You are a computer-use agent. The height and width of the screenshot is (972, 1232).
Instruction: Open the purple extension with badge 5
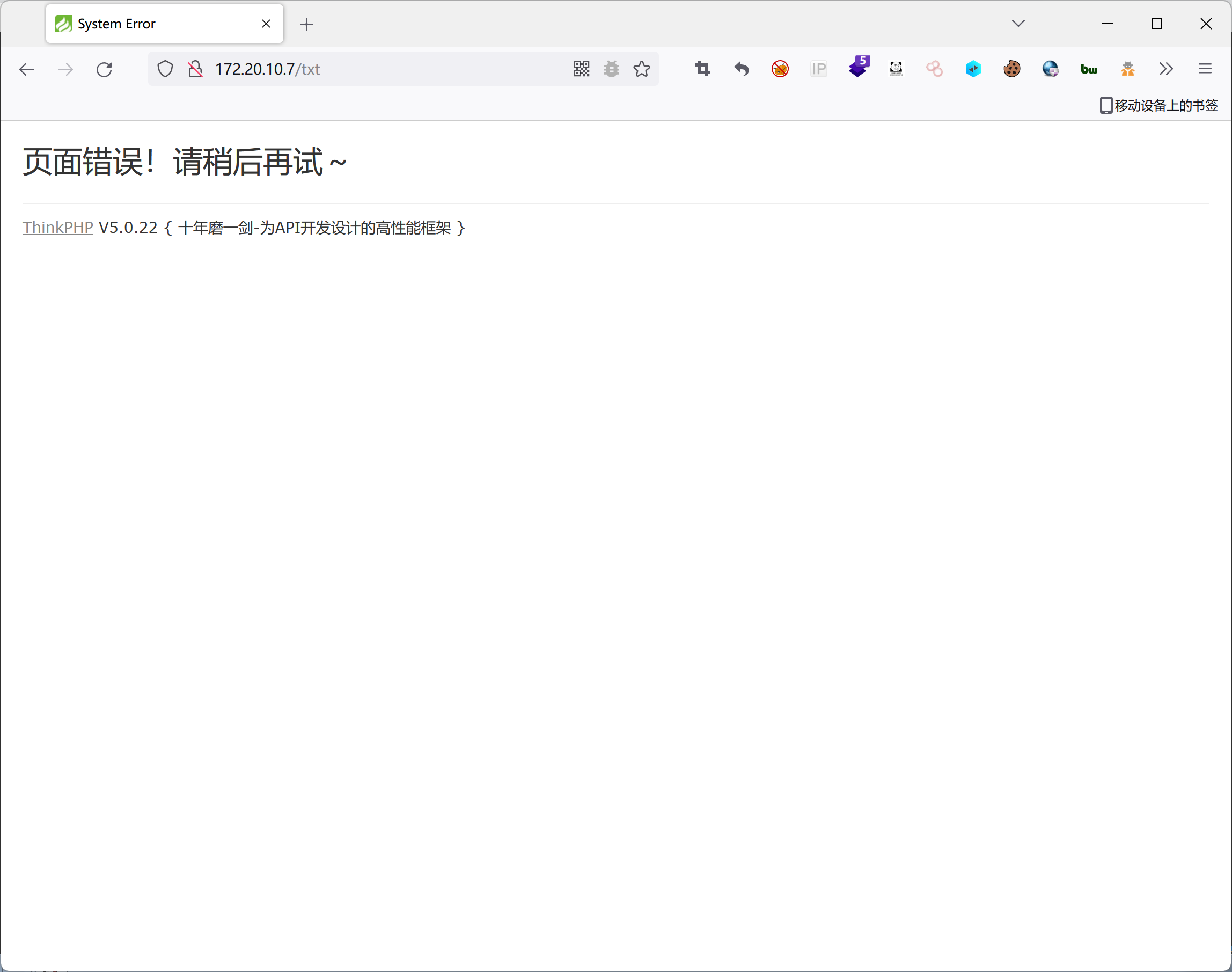click(858, 68)
